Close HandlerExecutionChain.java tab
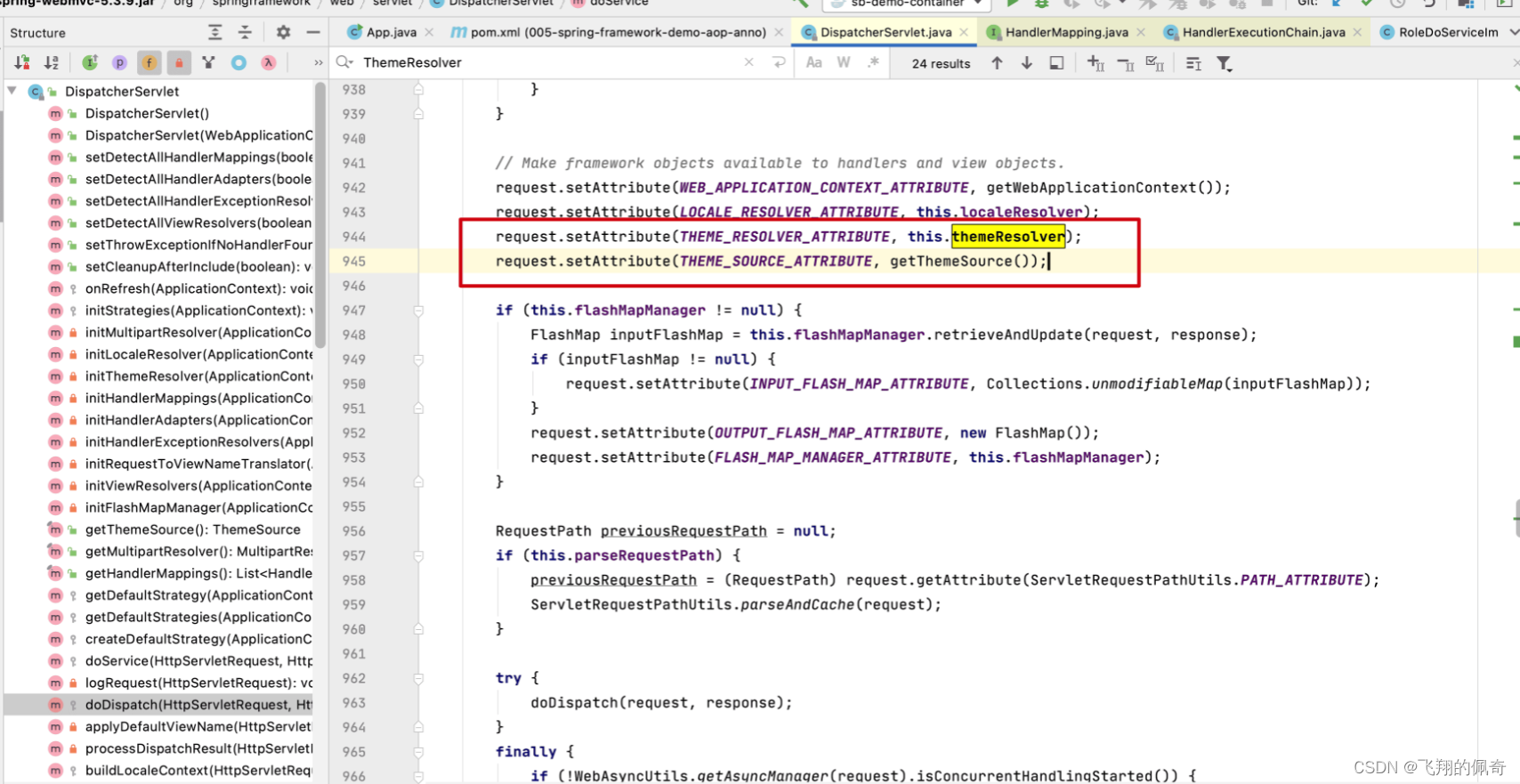 pos(1357,32)
